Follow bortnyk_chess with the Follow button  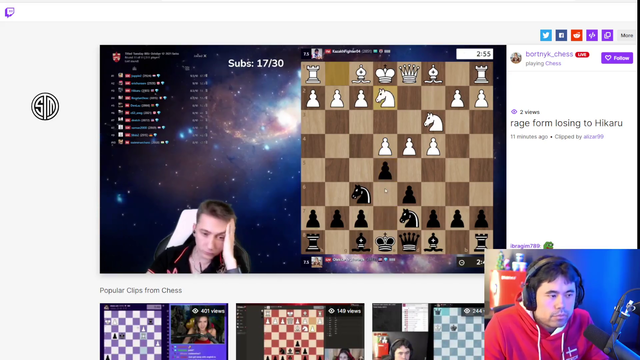617,58
